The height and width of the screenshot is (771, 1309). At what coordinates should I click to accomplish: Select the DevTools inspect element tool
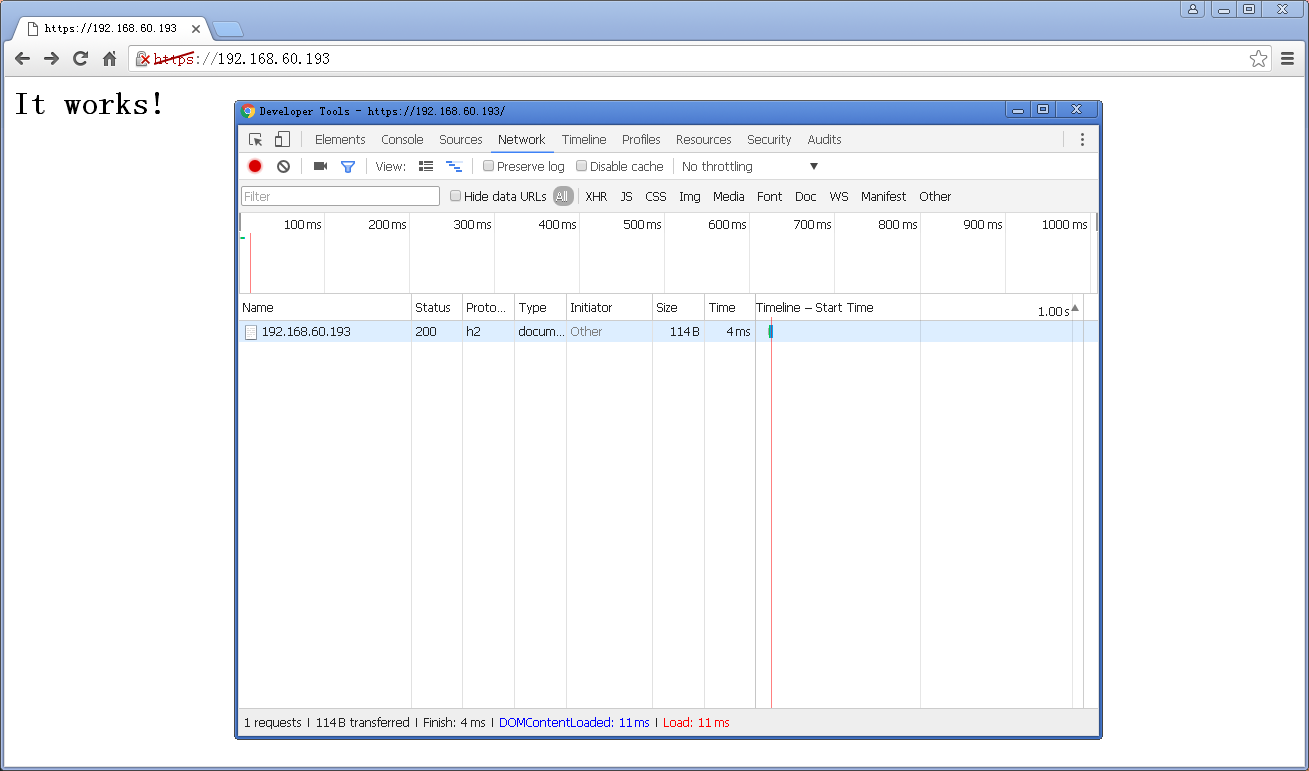pyautogui.click(x=256, y=140)
